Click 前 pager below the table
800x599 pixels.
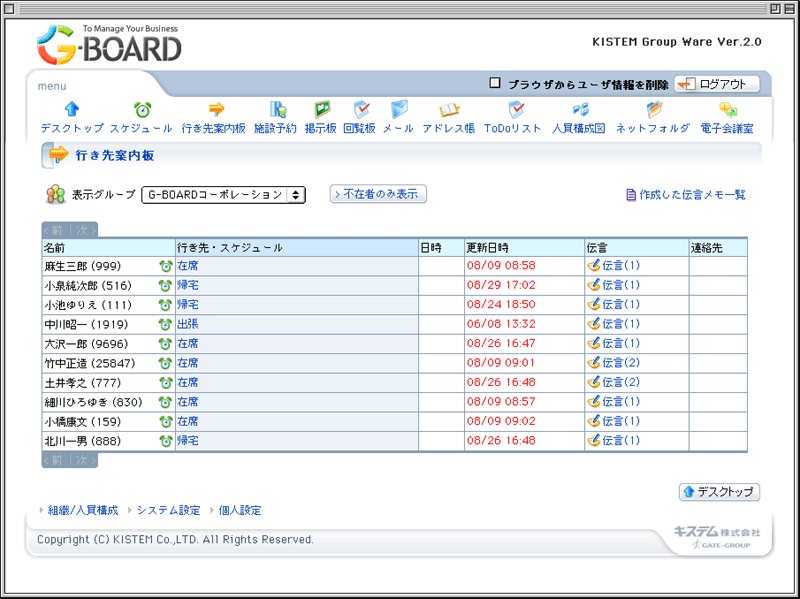point(56,460)
